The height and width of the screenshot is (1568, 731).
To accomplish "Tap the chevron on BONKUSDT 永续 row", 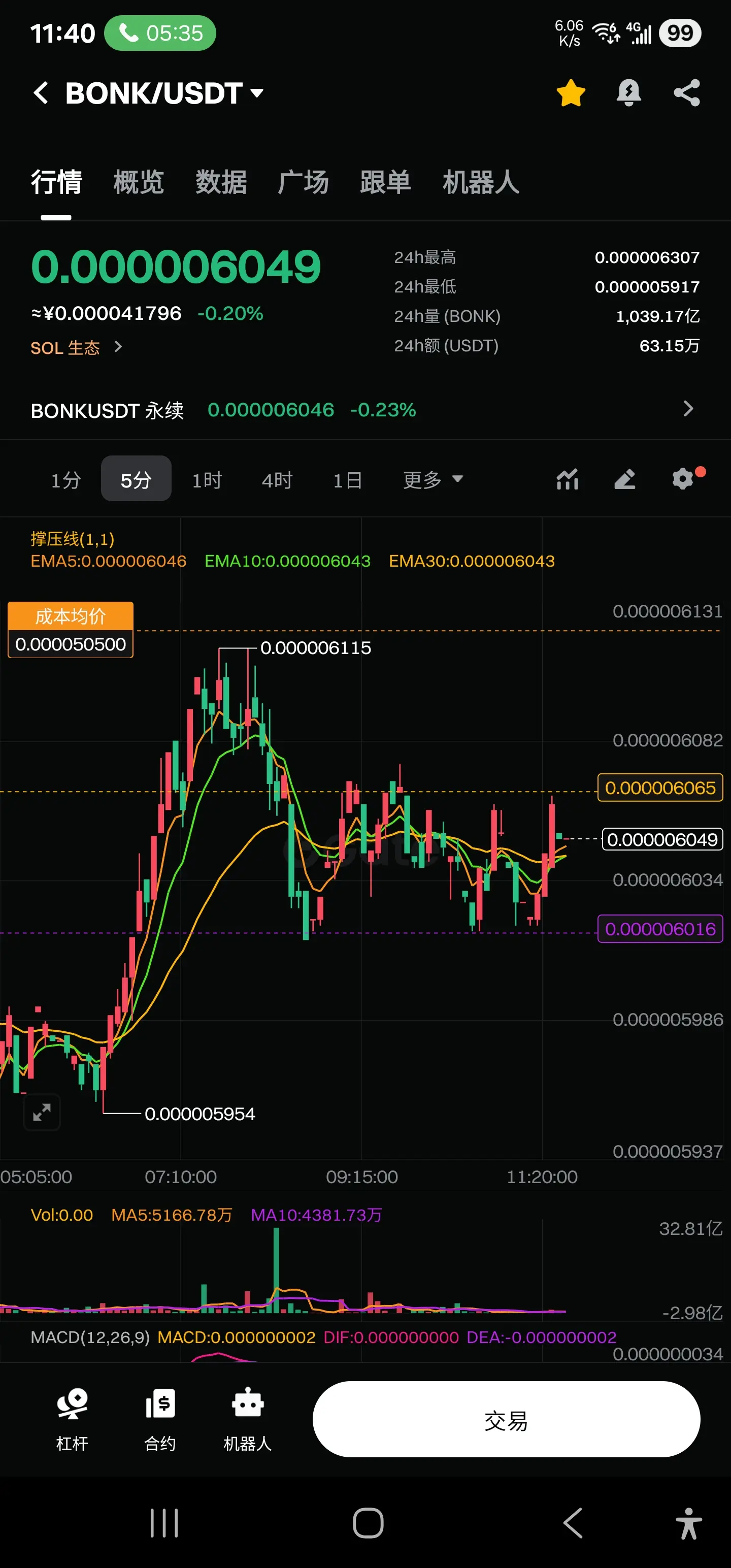I will (688, 408).
